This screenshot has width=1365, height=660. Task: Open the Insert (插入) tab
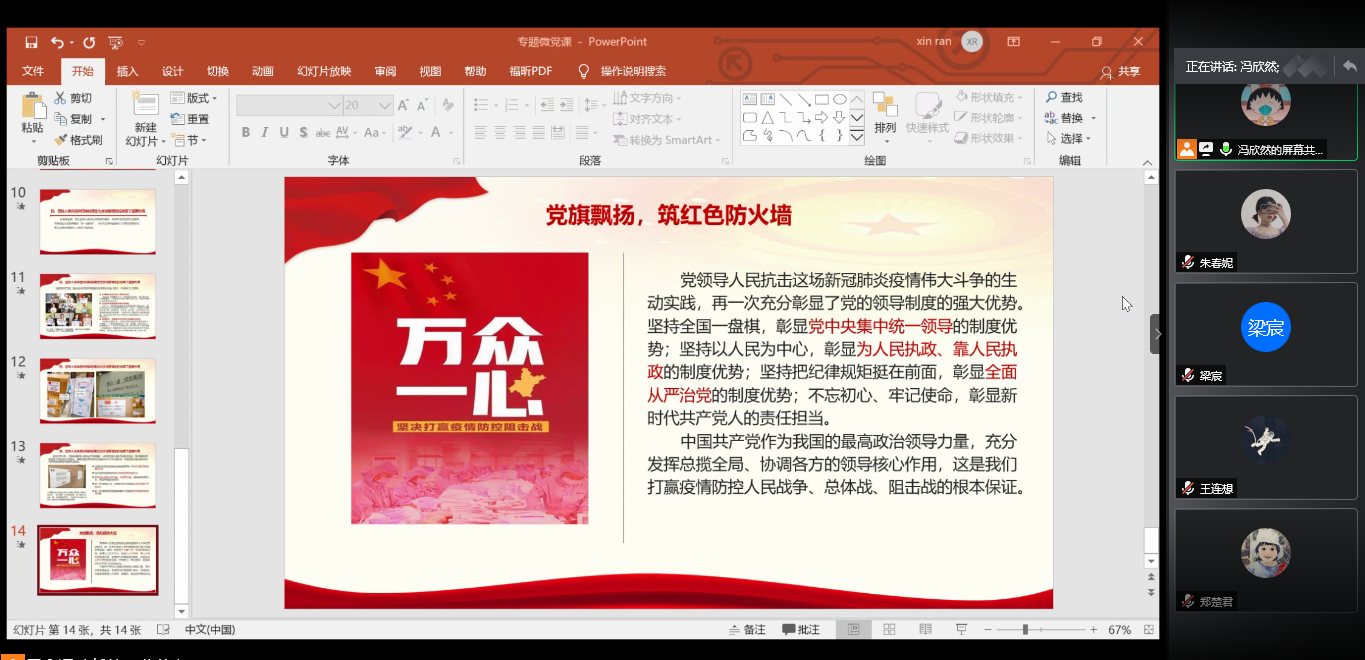127,71
